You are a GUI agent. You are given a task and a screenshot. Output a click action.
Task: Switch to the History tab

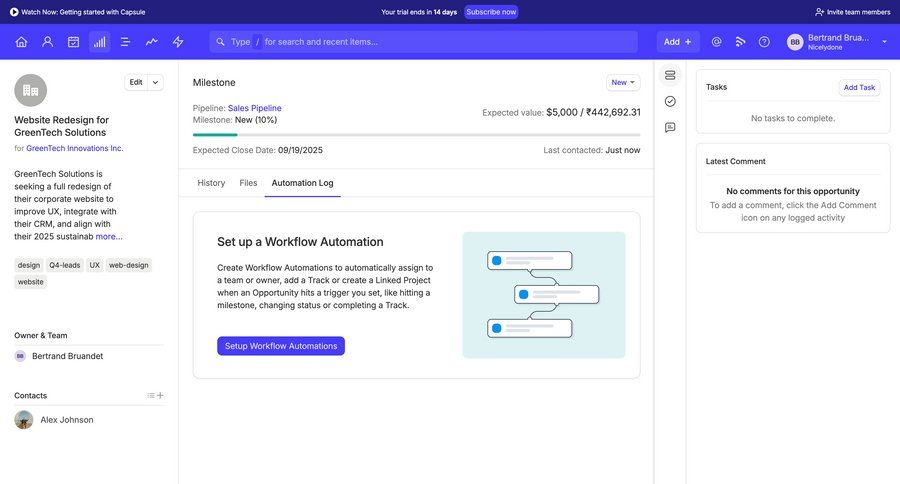(x=211, y=183)
